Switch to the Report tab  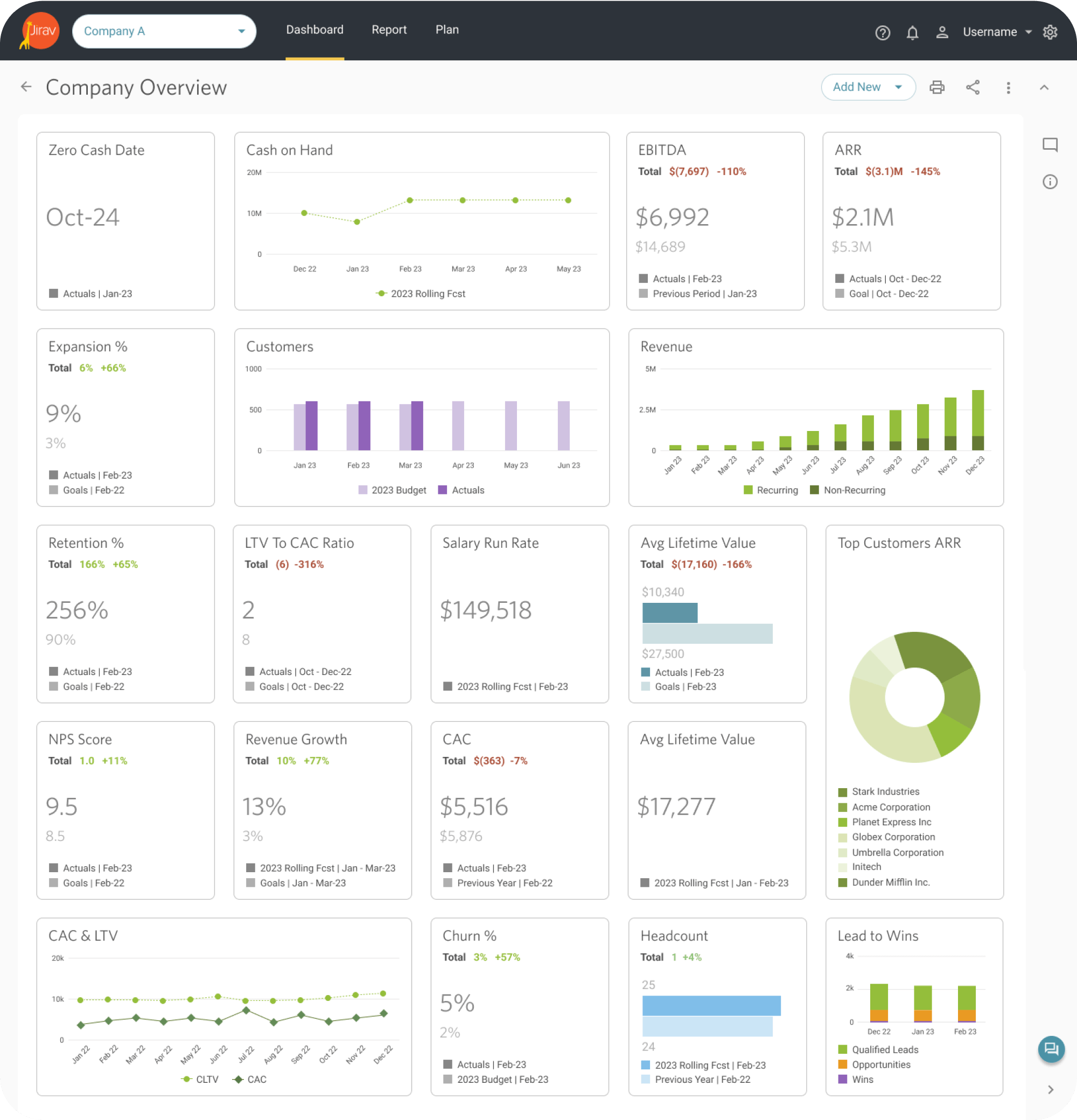pyautogui.click(x=389, y=30)
